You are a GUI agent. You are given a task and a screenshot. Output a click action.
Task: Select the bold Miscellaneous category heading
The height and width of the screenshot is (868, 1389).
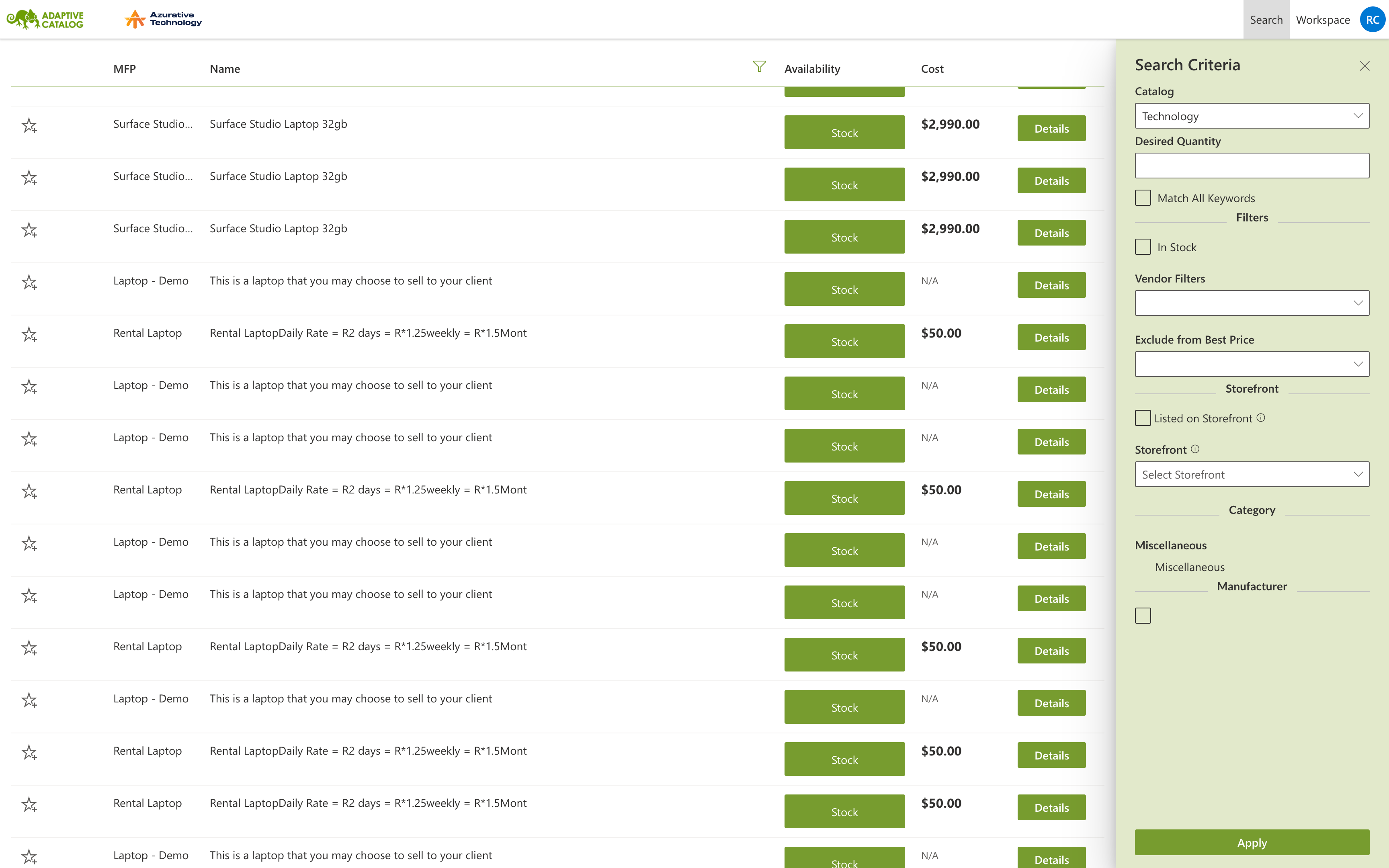[1170, 545]
